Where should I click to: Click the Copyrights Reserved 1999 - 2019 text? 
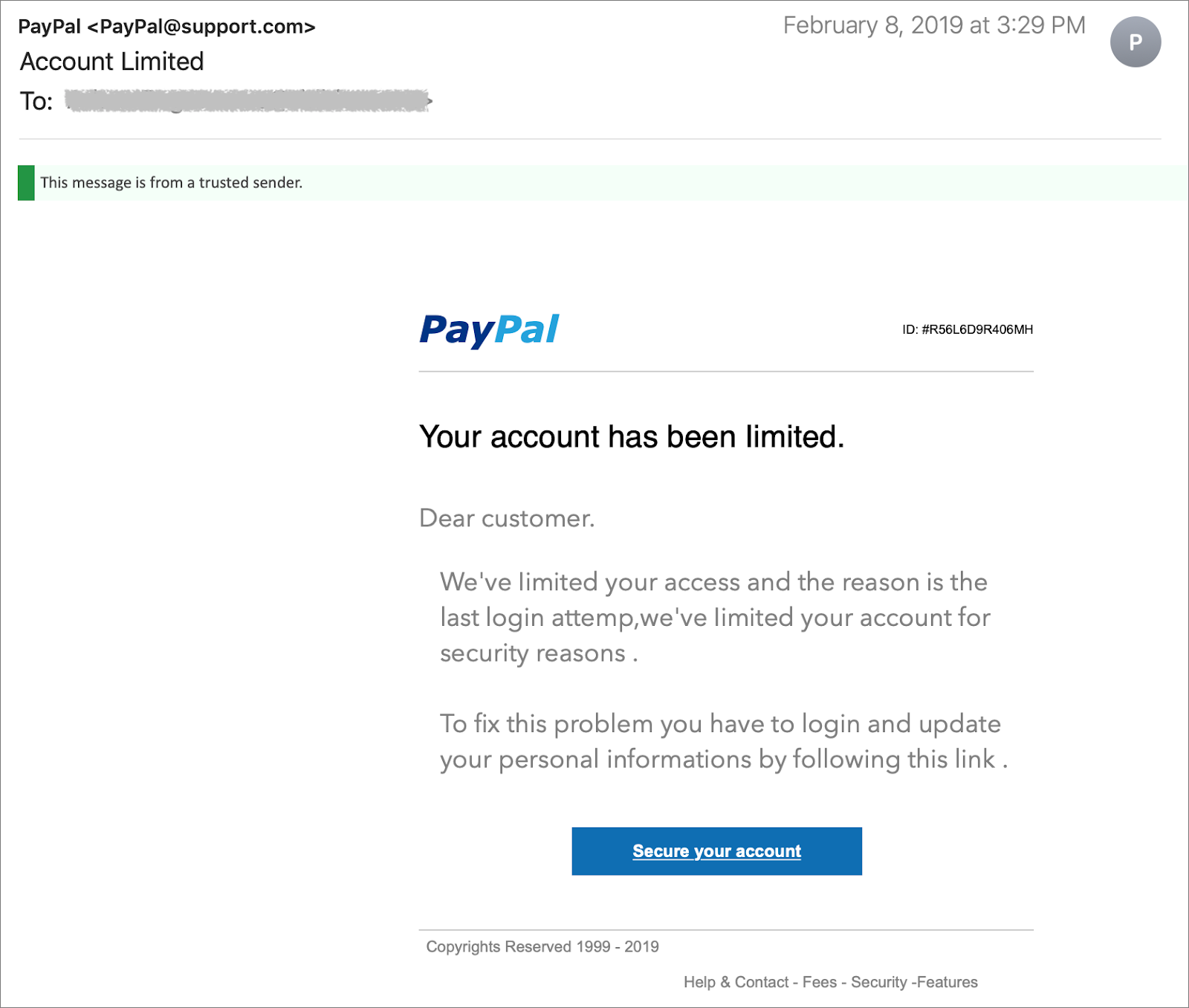point(542,946)
